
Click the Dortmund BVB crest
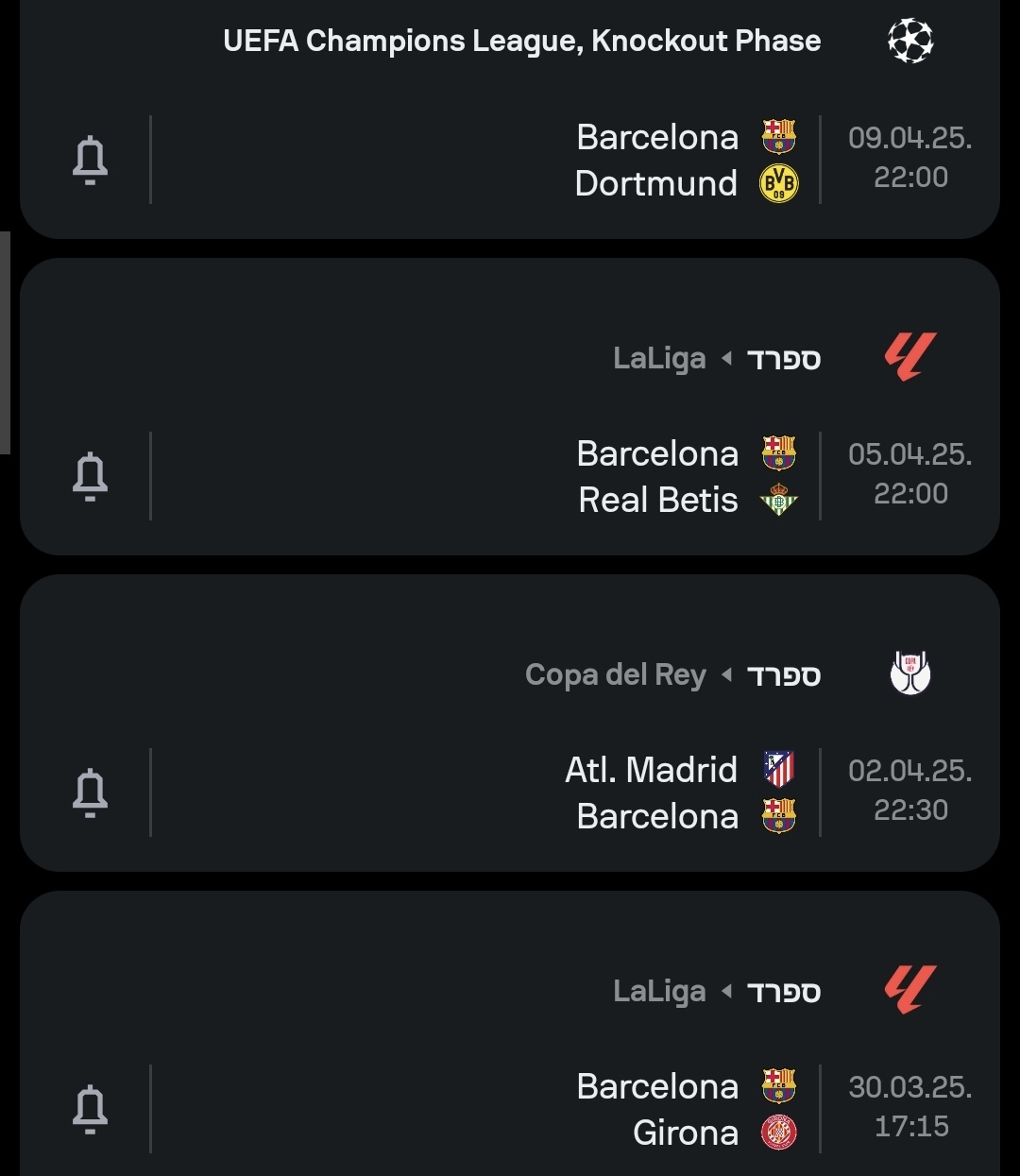point(779,183)
